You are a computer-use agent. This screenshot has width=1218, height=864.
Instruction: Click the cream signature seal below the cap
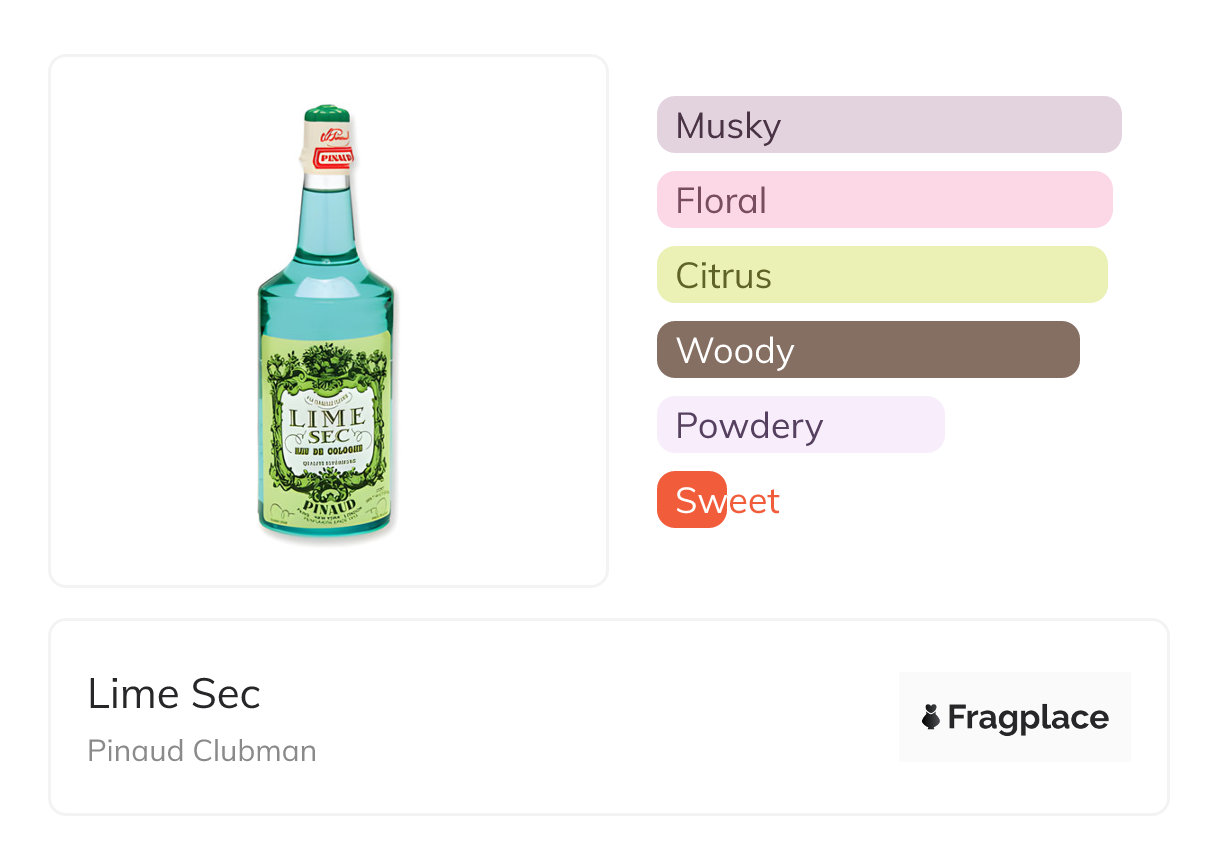(x=332, y=134)
